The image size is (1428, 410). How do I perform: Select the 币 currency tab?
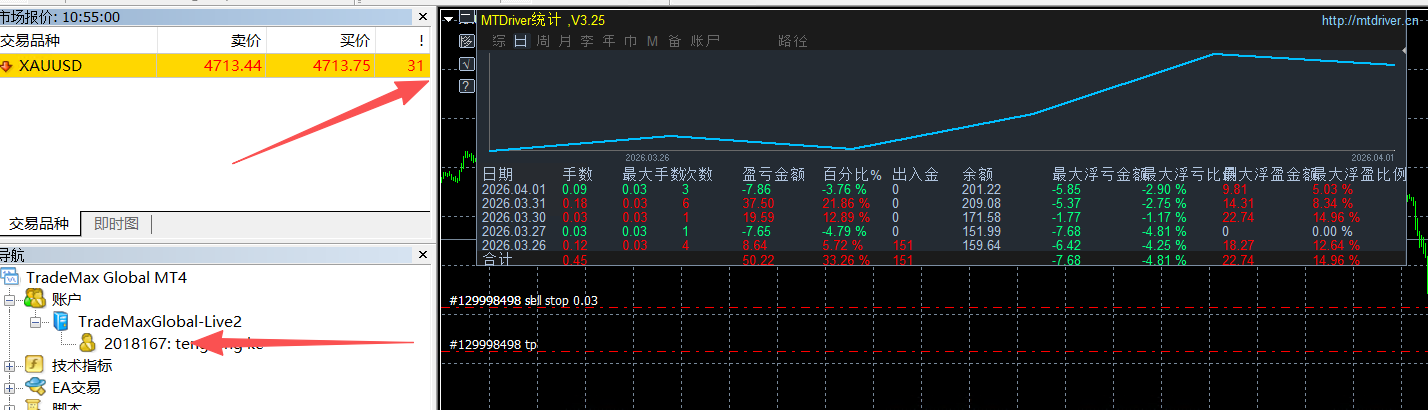pos(630,41)
